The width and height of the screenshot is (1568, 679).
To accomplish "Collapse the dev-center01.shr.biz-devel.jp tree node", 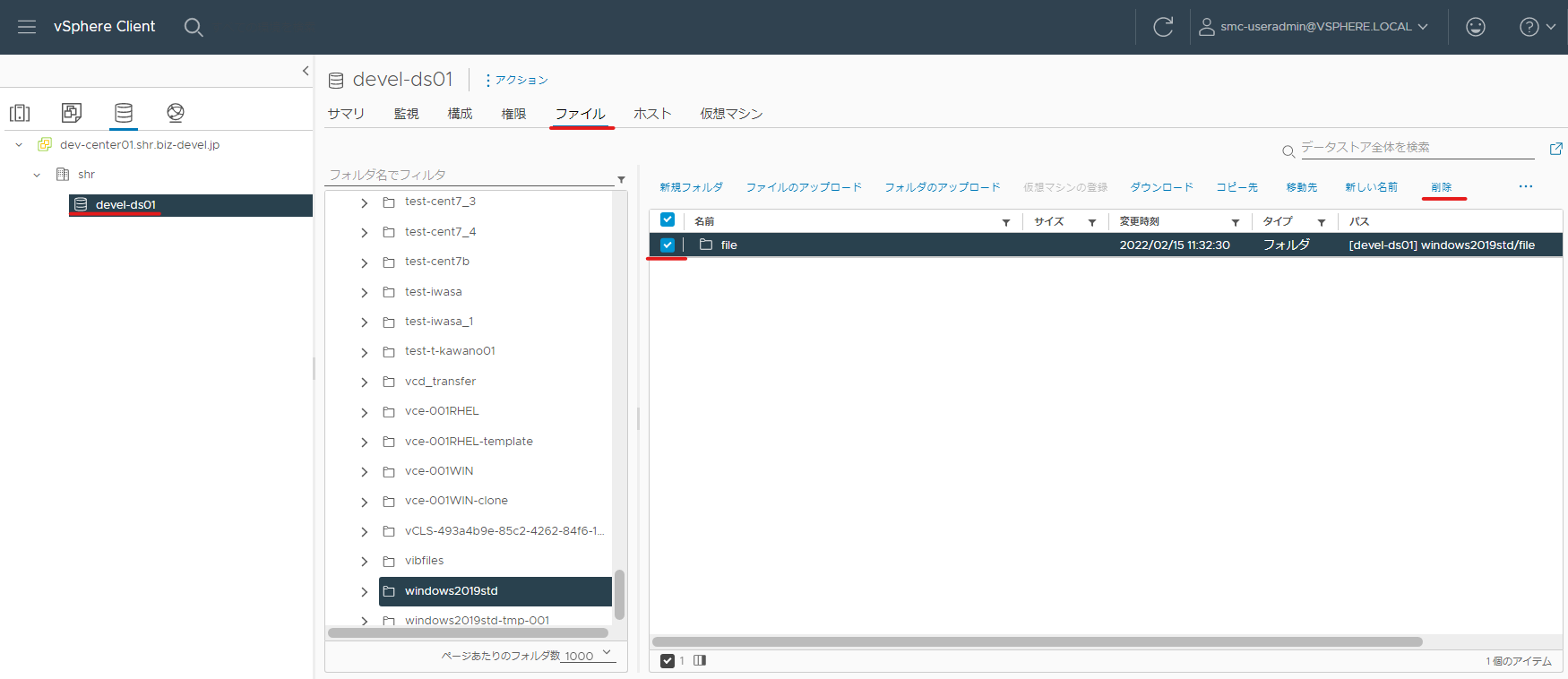I will [19, 145].
